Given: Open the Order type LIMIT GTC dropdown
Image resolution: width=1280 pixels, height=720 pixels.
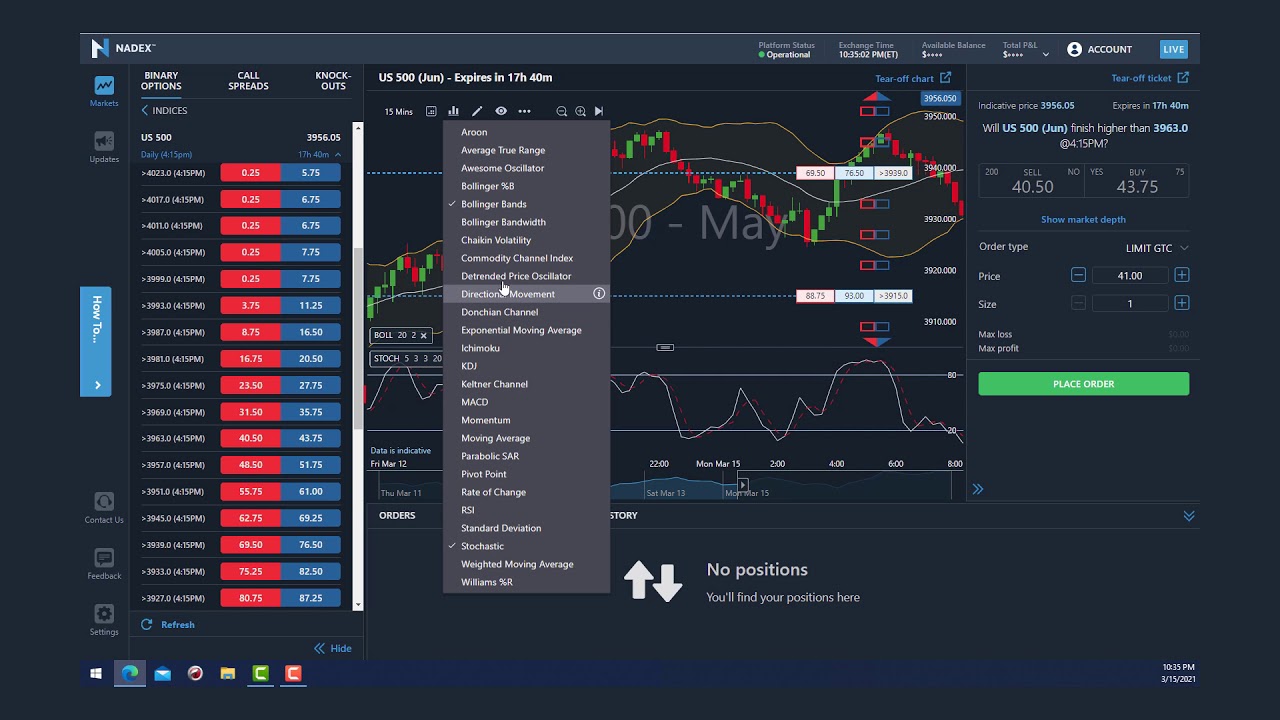Looking at the screenshot, I should click(x=1156, y=248).
